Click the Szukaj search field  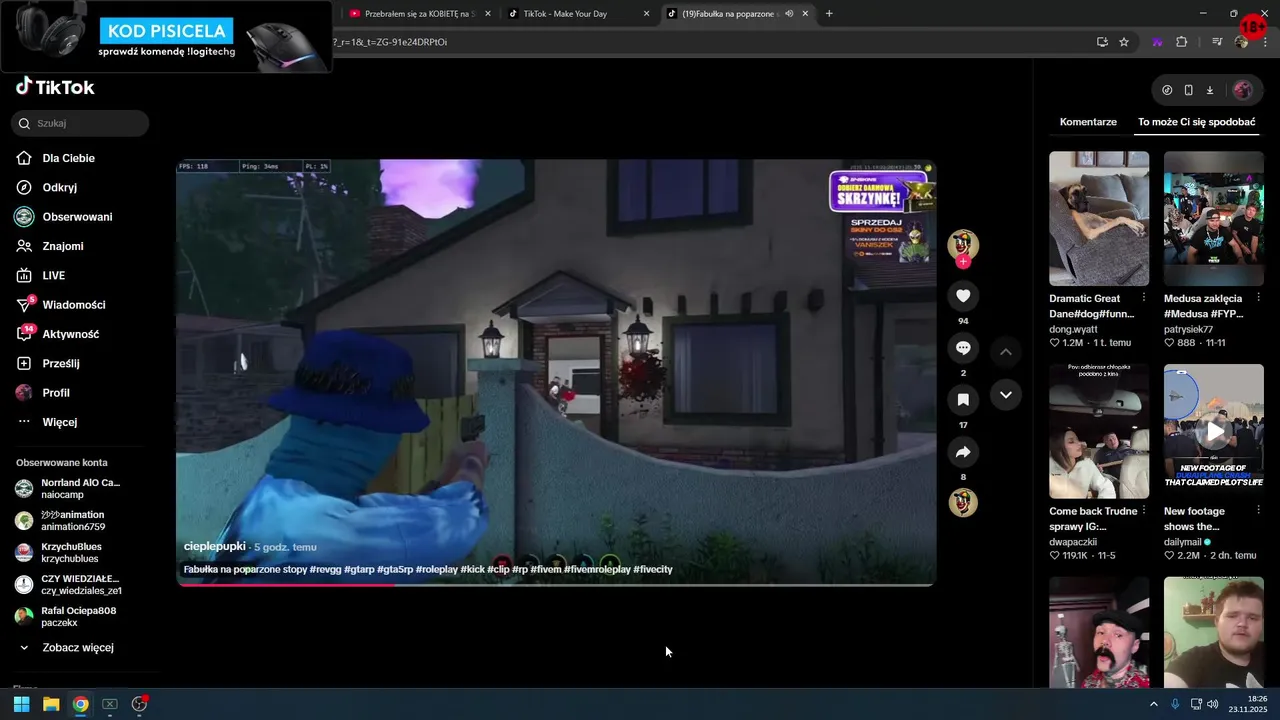pyautogui.click(x=80, y=123)
